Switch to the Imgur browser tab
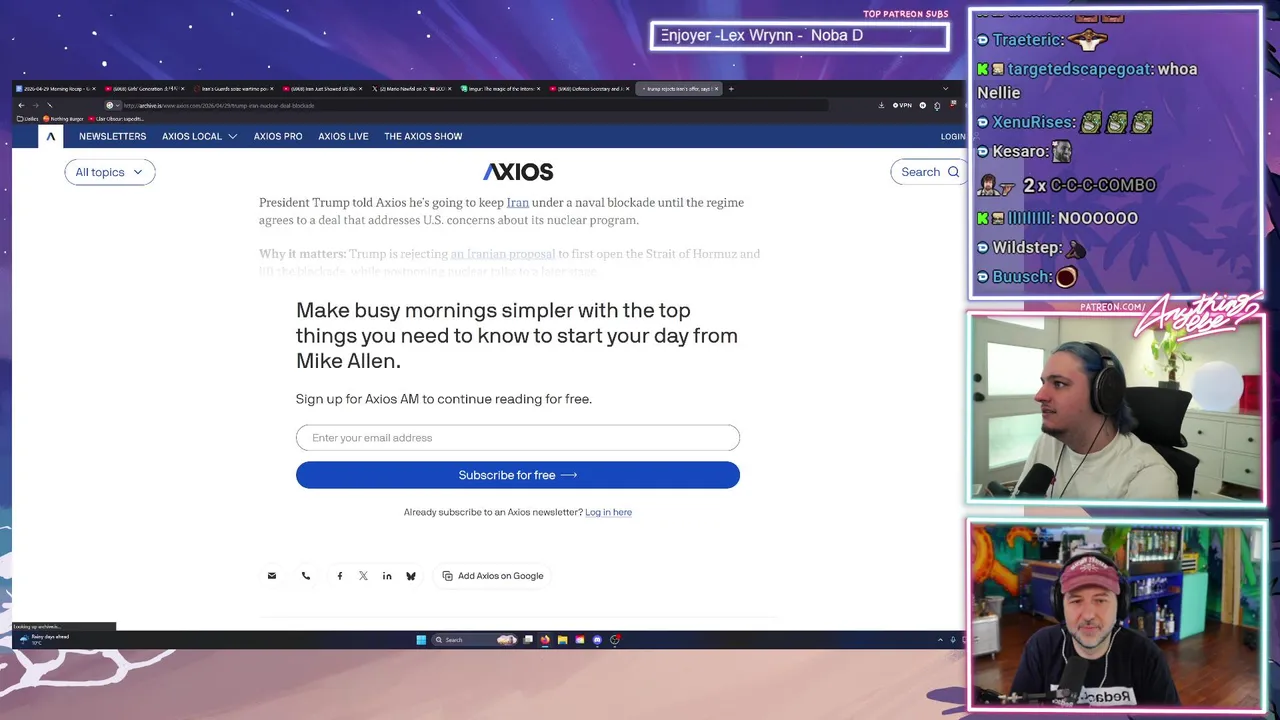 pyautogui.click(x=501, y=89)
